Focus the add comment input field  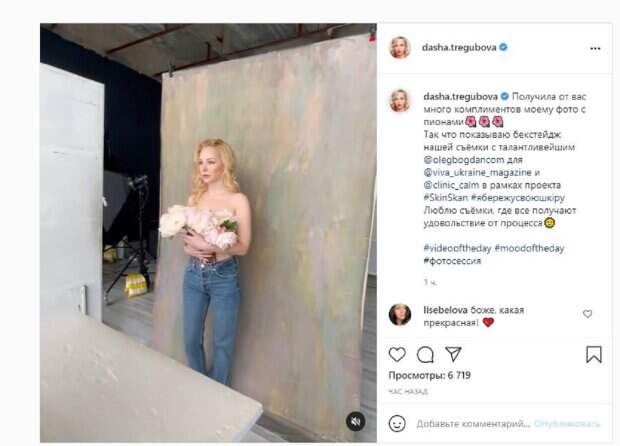pyautogui.click(x=473, y=424)
